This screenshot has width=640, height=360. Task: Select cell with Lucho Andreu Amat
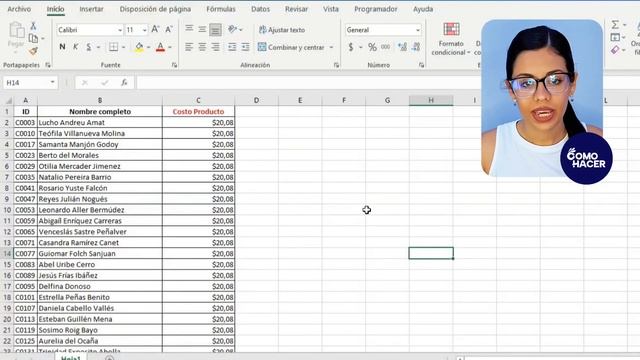point(100,122)
